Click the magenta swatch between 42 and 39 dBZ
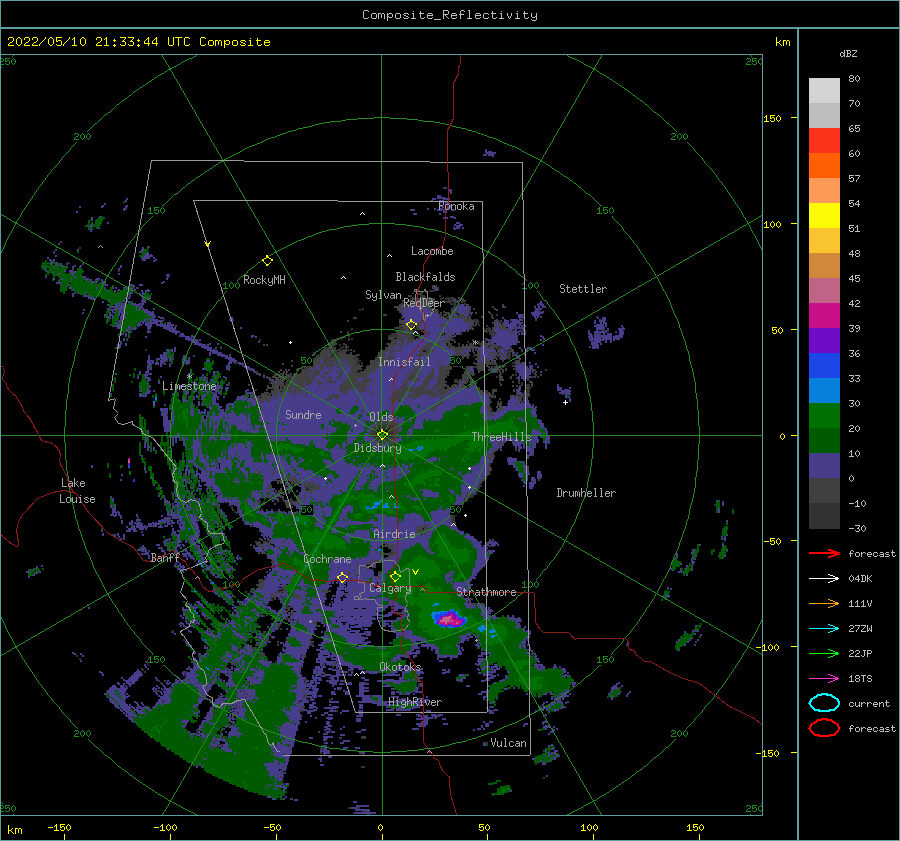Viewport: 900px width, 841px height. (x=824, y=315)
